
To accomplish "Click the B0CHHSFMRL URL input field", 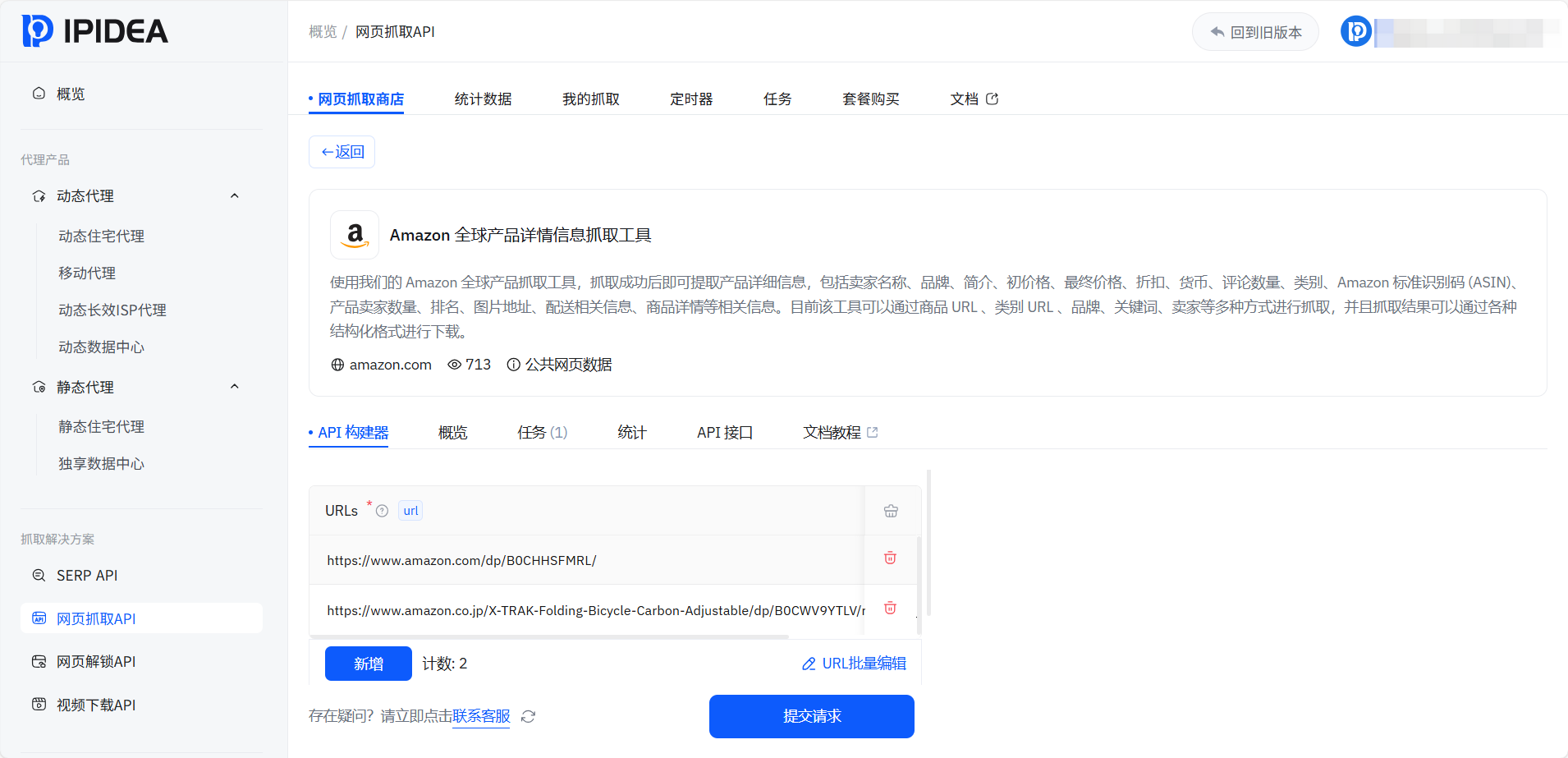I will pos(587,560).
